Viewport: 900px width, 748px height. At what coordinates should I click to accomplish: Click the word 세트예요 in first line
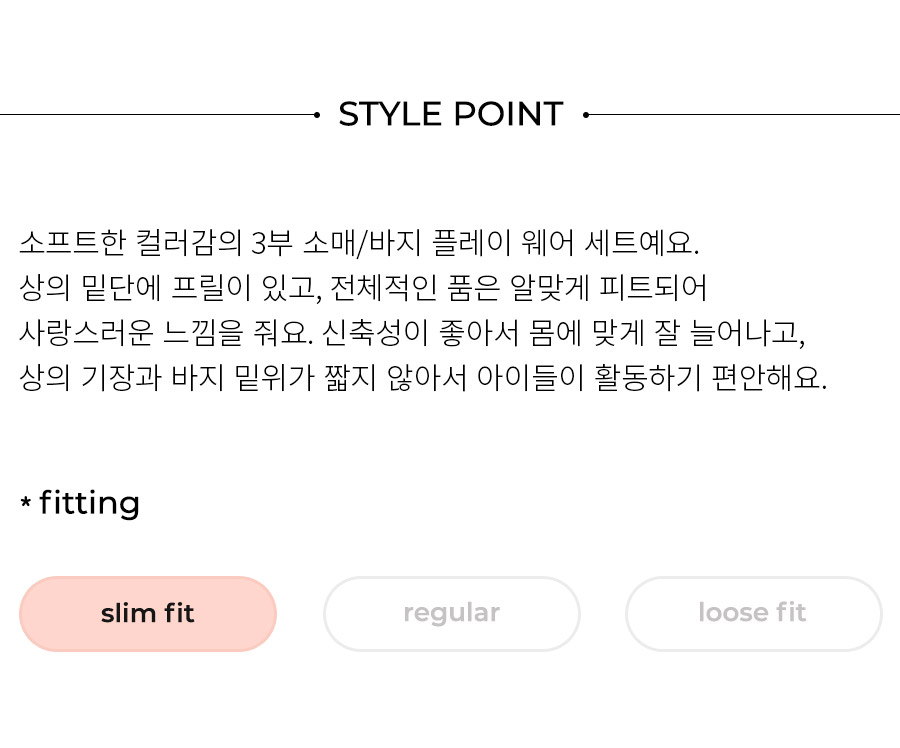pos(642,242)
